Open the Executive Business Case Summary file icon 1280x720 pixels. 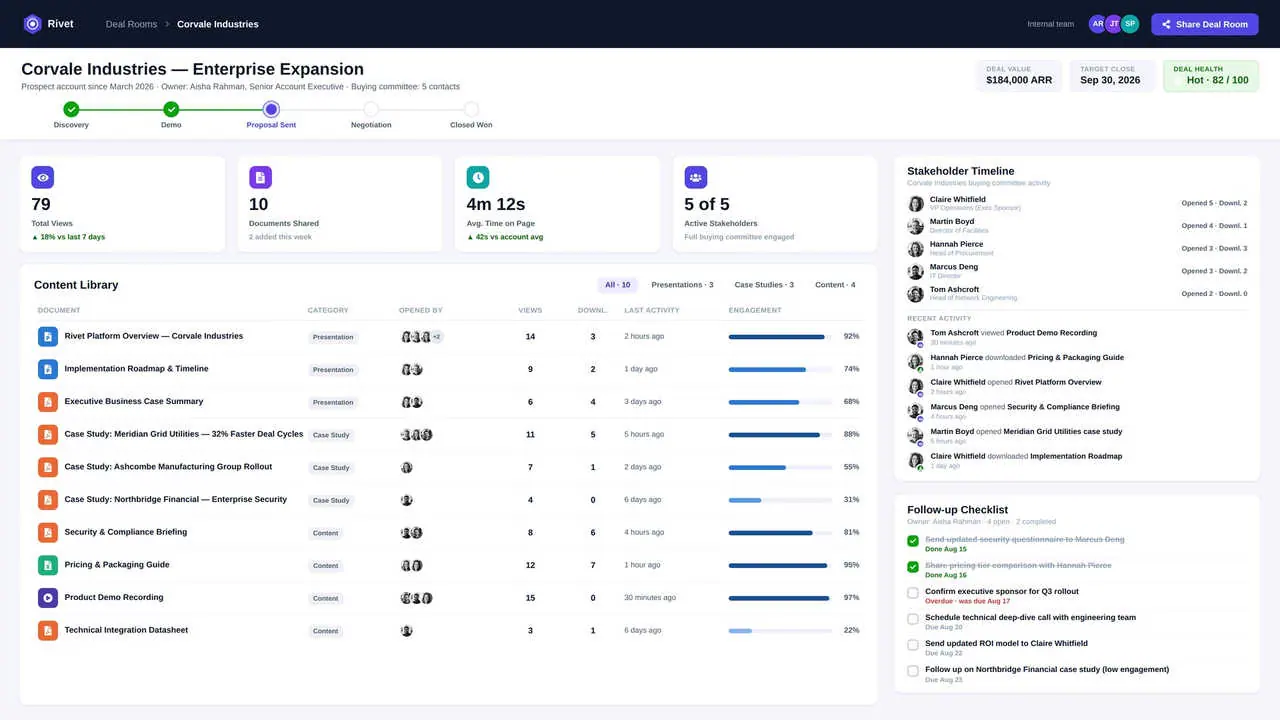pyautogui.click(x=48, y=402)
